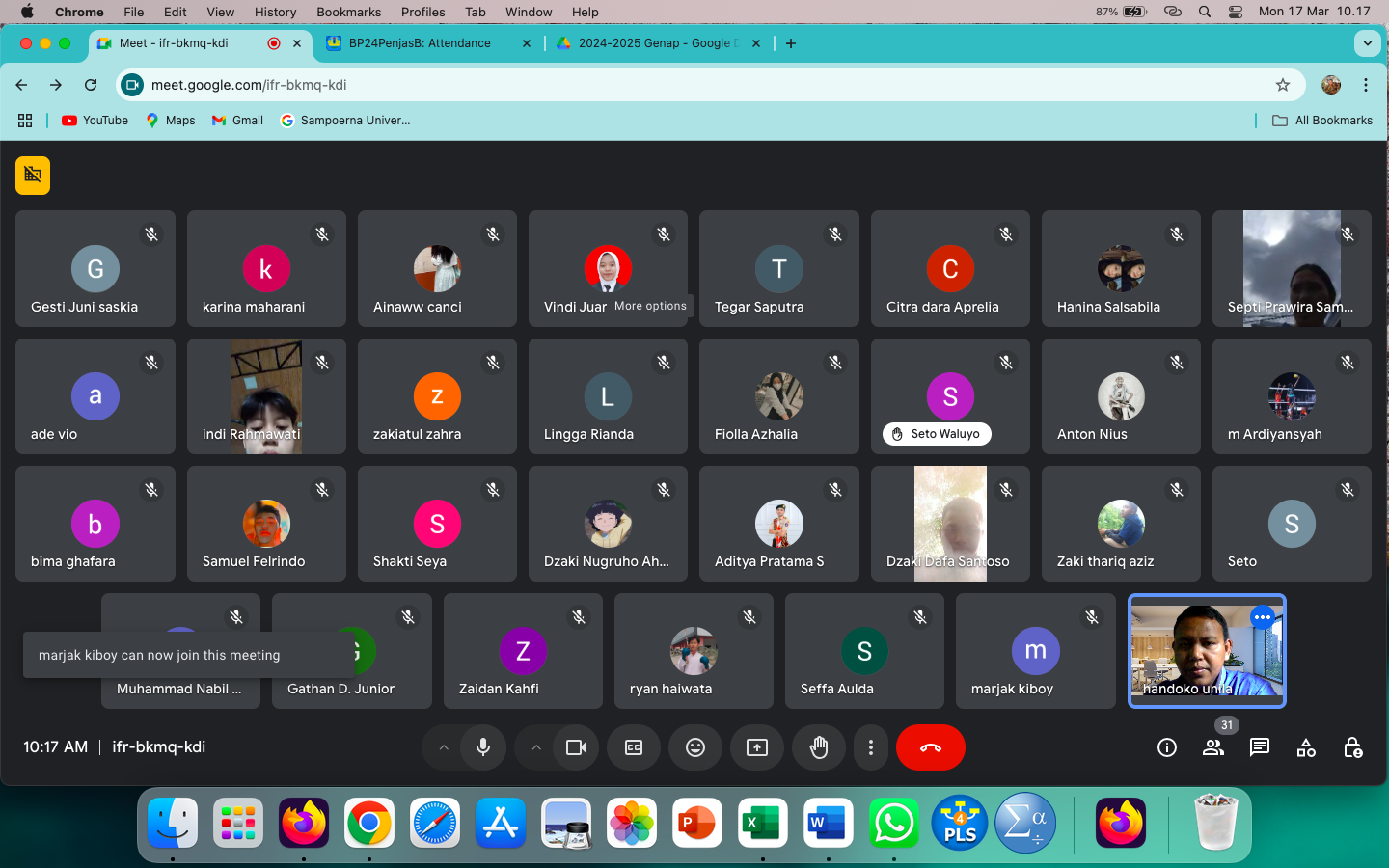Turn off the camera in the call bar
The height and width of the screenshot is (868, 1389).
click(x=576, y=747)
